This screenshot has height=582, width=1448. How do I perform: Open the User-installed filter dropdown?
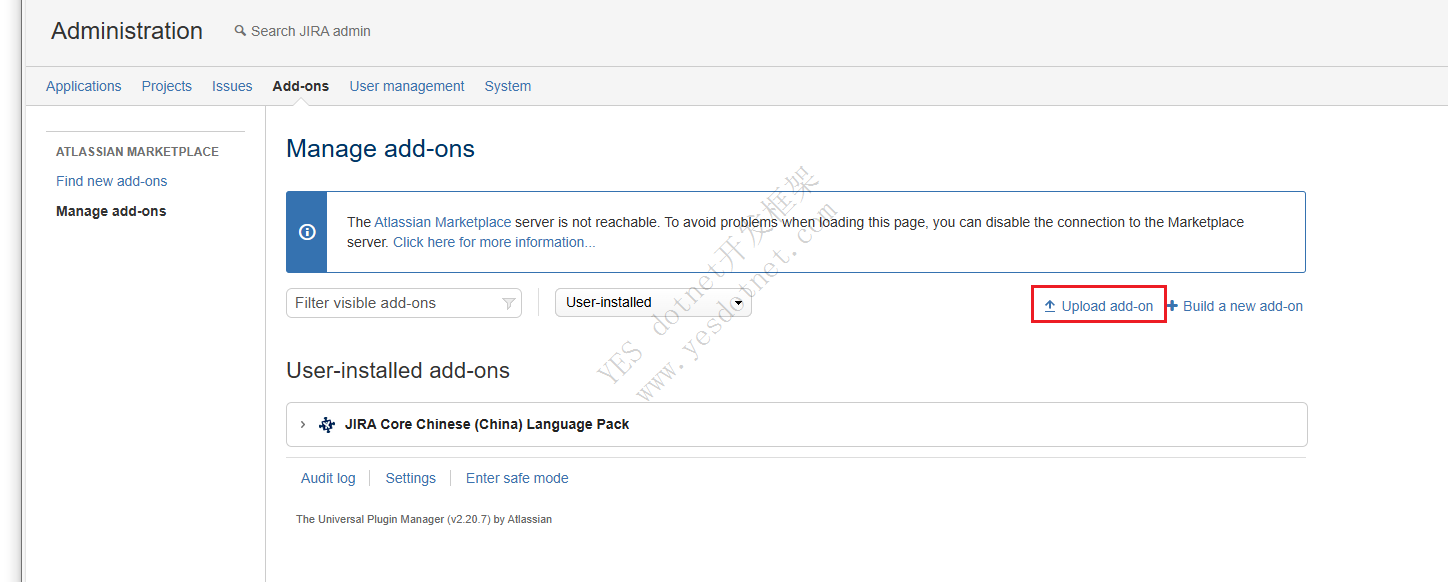point(653,302)
